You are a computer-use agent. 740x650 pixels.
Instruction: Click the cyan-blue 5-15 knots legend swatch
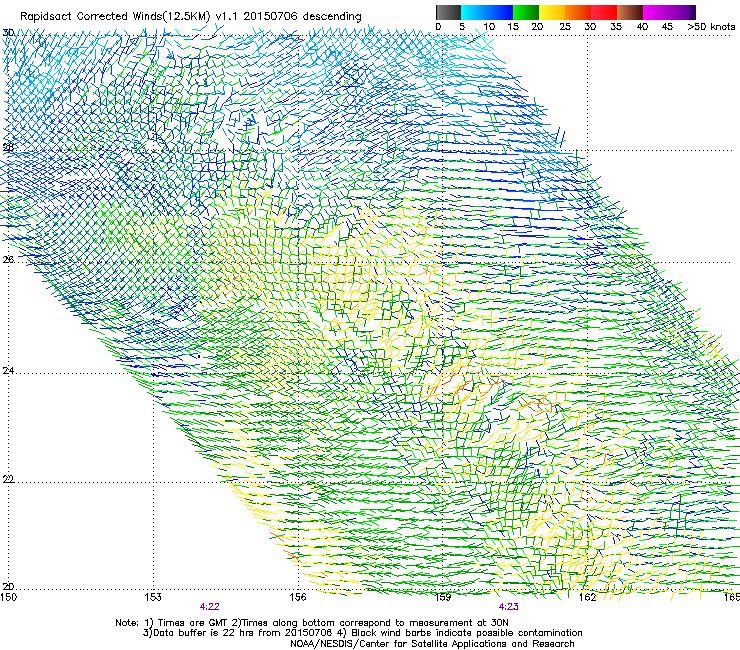pyautogui.click(x=487, y=12)
